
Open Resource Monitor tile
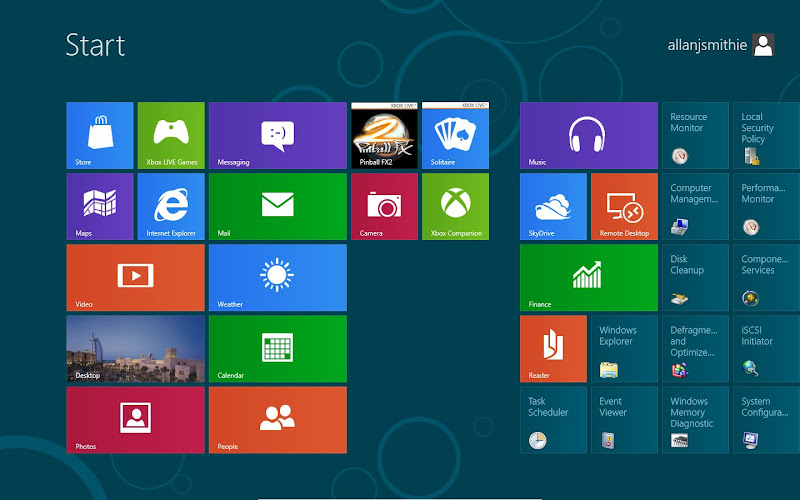click(x=695, y=135)
